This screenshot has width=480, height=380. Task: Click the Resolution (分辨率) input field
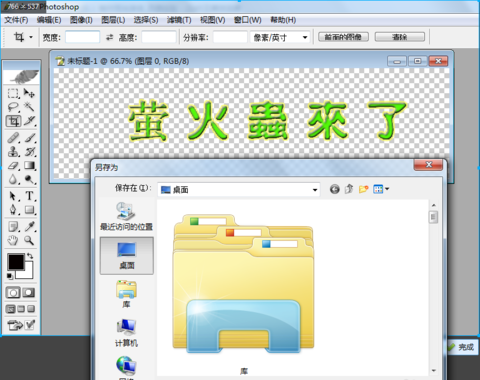(230, 37)
